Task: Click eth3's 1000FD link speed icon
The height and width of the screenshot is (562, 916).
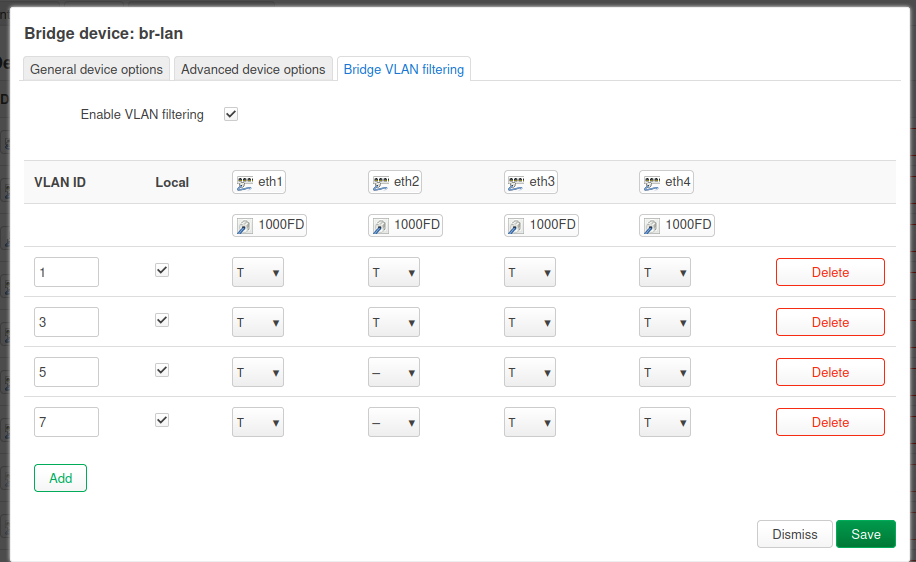Action: [516, 226]
